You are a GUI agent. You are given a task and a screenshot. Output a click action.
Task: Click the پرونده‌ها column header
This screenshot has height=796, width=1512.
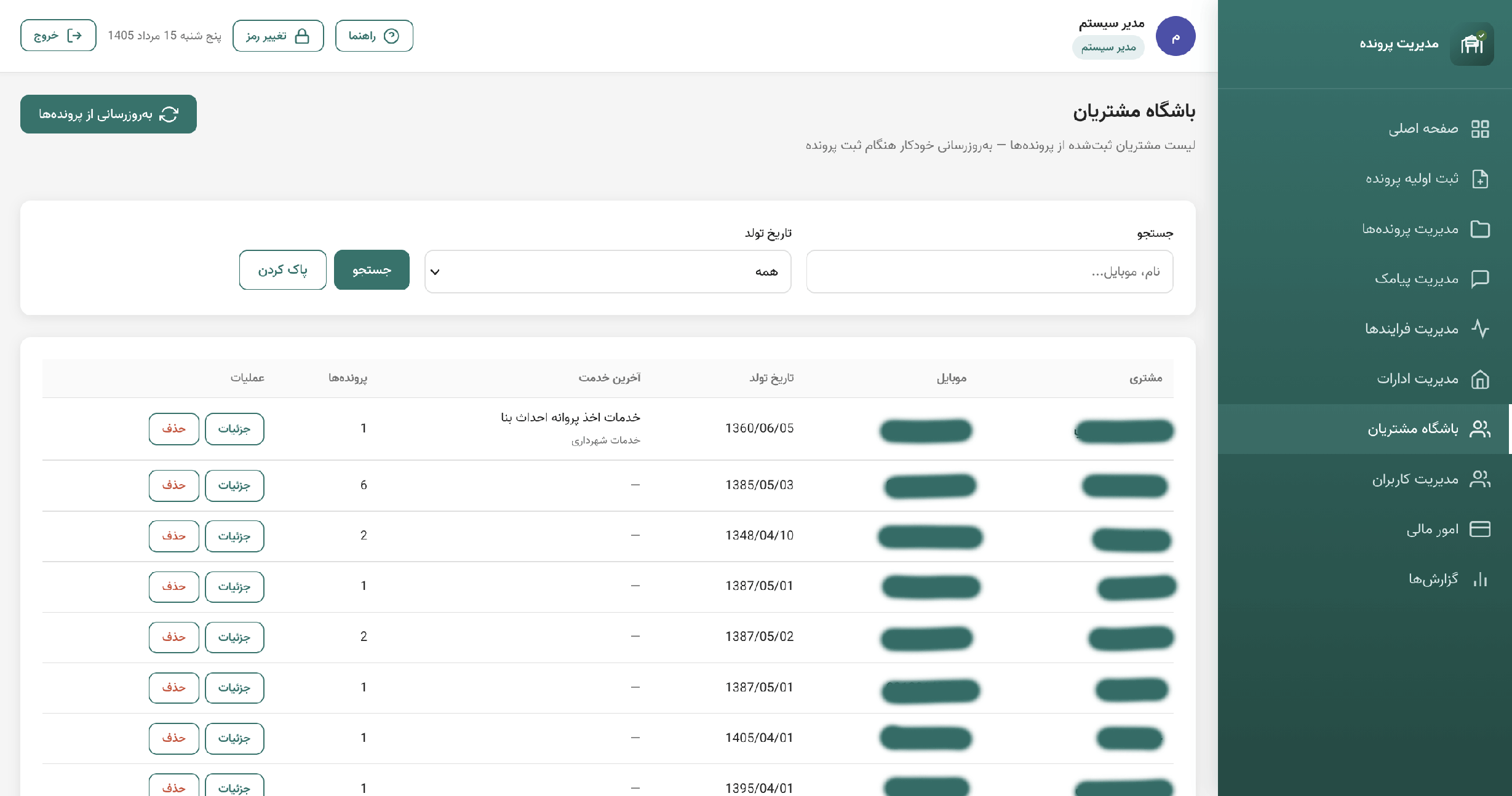[348, 378]
